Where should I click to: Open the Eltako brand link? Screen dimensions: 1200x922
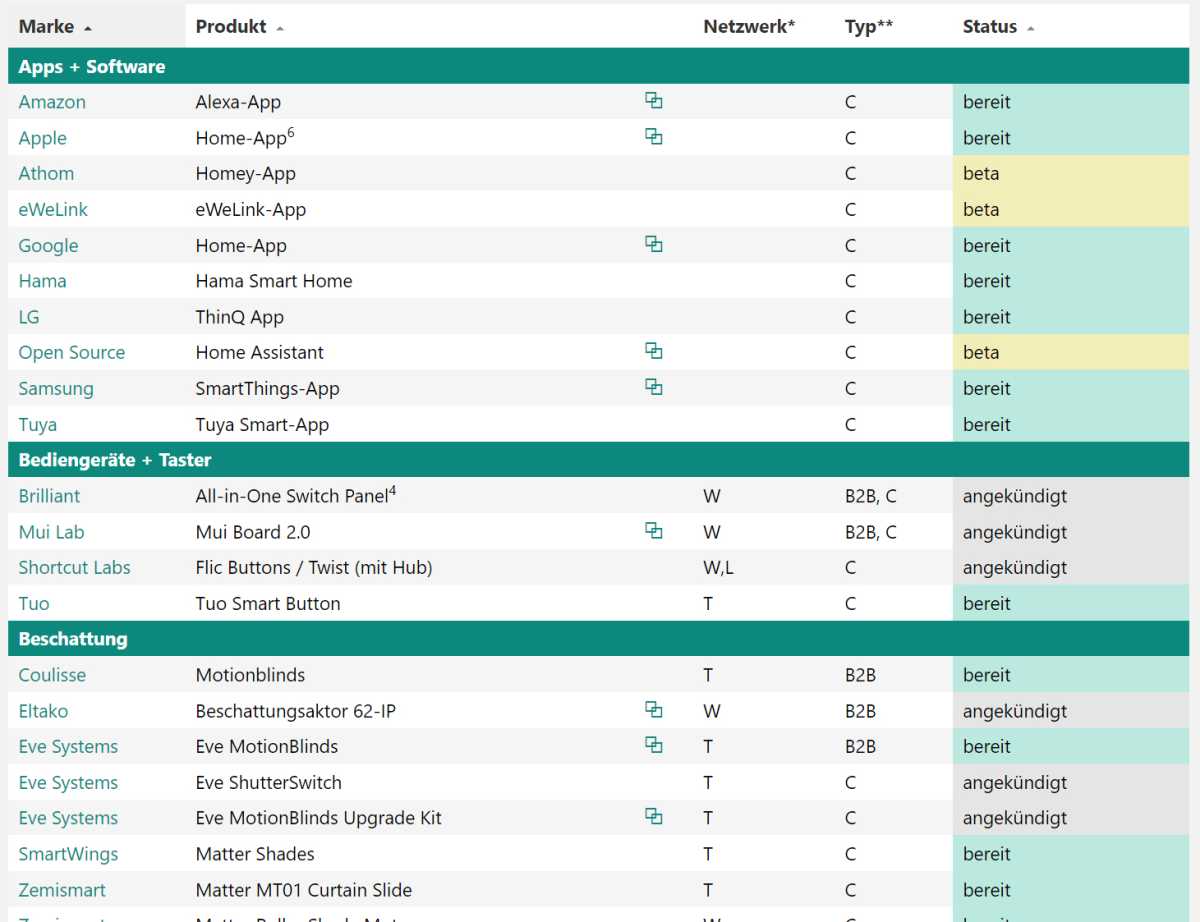[x=43, y=711]
